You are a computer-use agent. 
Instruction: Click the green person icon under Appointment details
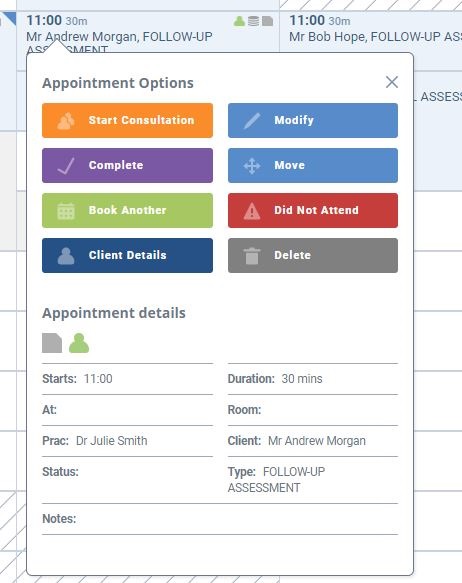point(79,343)
